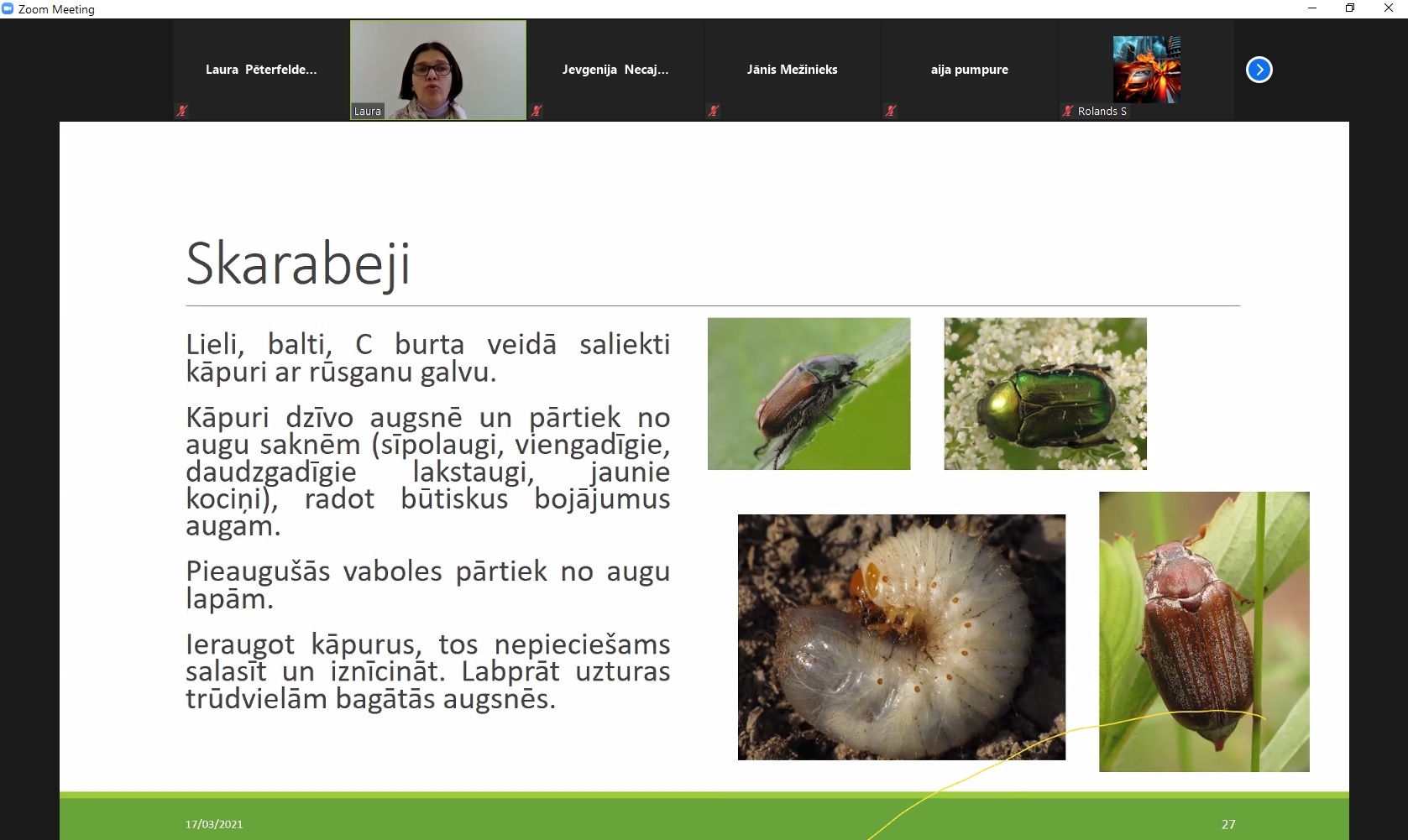Click the white grub larva photo
The height and width of the screenshot is (840, 1408).
click(x=902, y=637)
